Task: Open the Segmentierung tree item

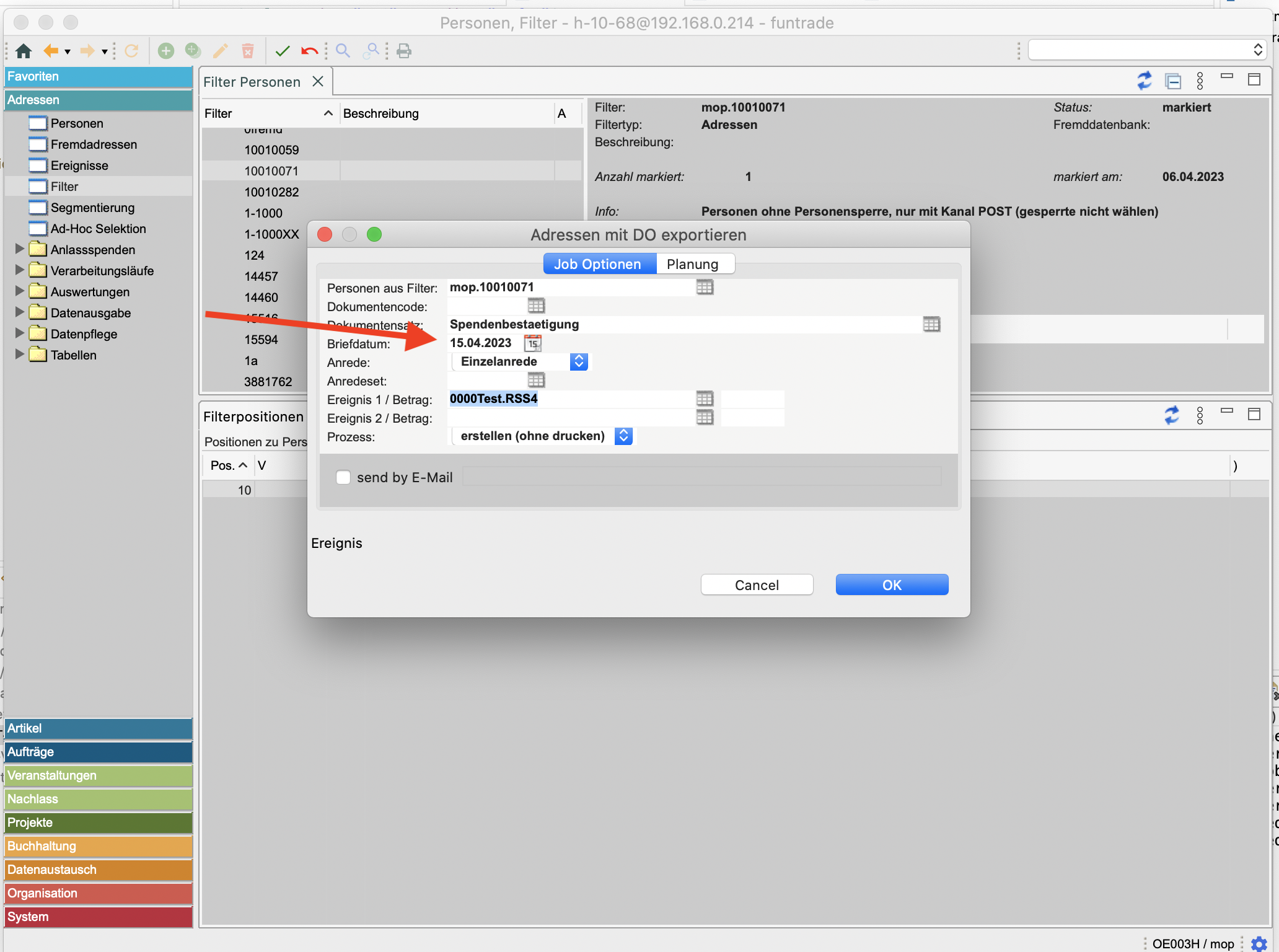Action: (x=92, y=208)
